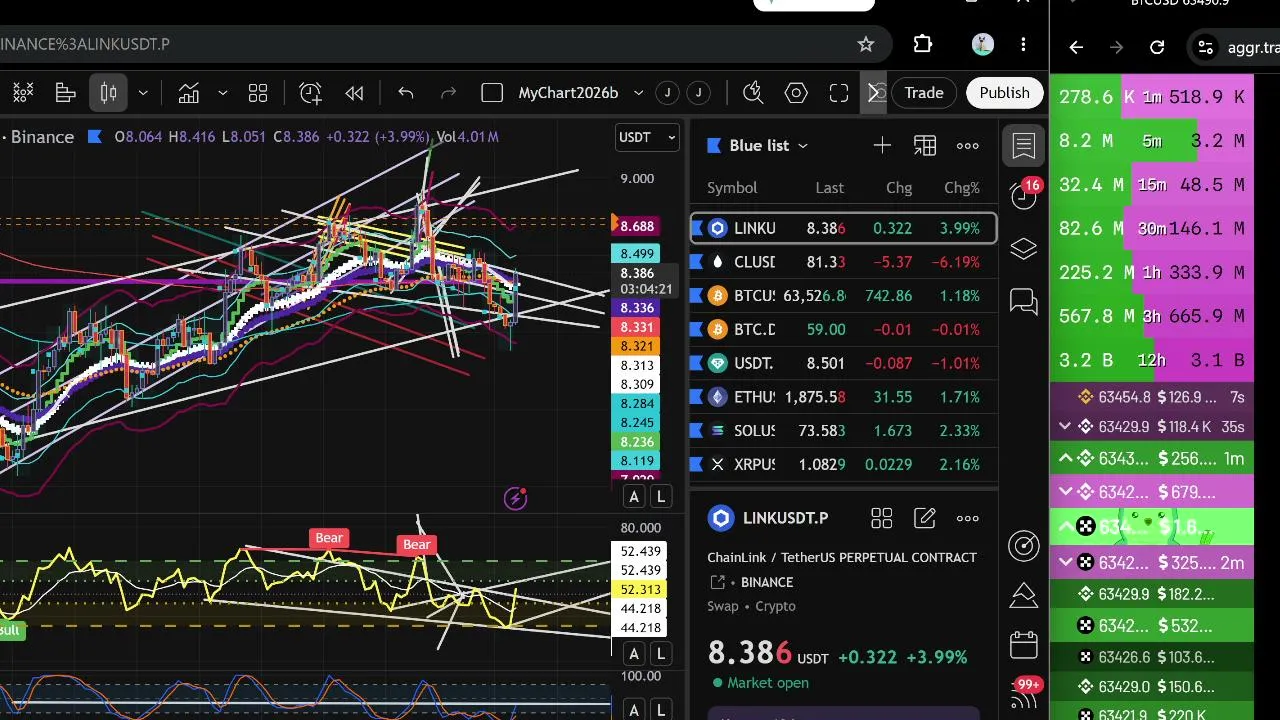Add a symbol to the watchlist
The image size is (1280, 720).
click(882, 146)
